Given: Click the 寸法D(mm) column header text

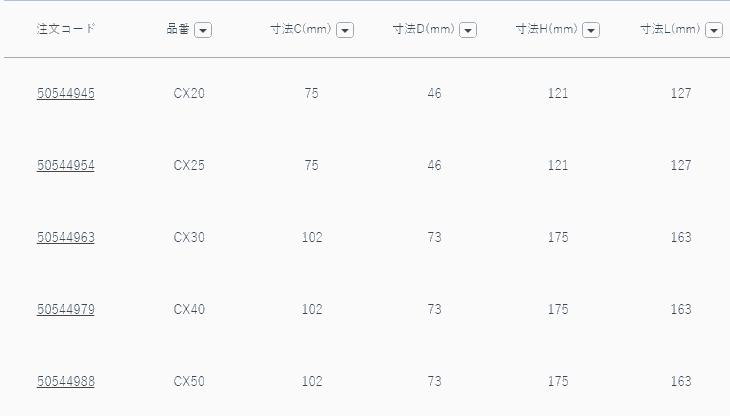Looking at the screenshot, I should click(x=424, y=29).
